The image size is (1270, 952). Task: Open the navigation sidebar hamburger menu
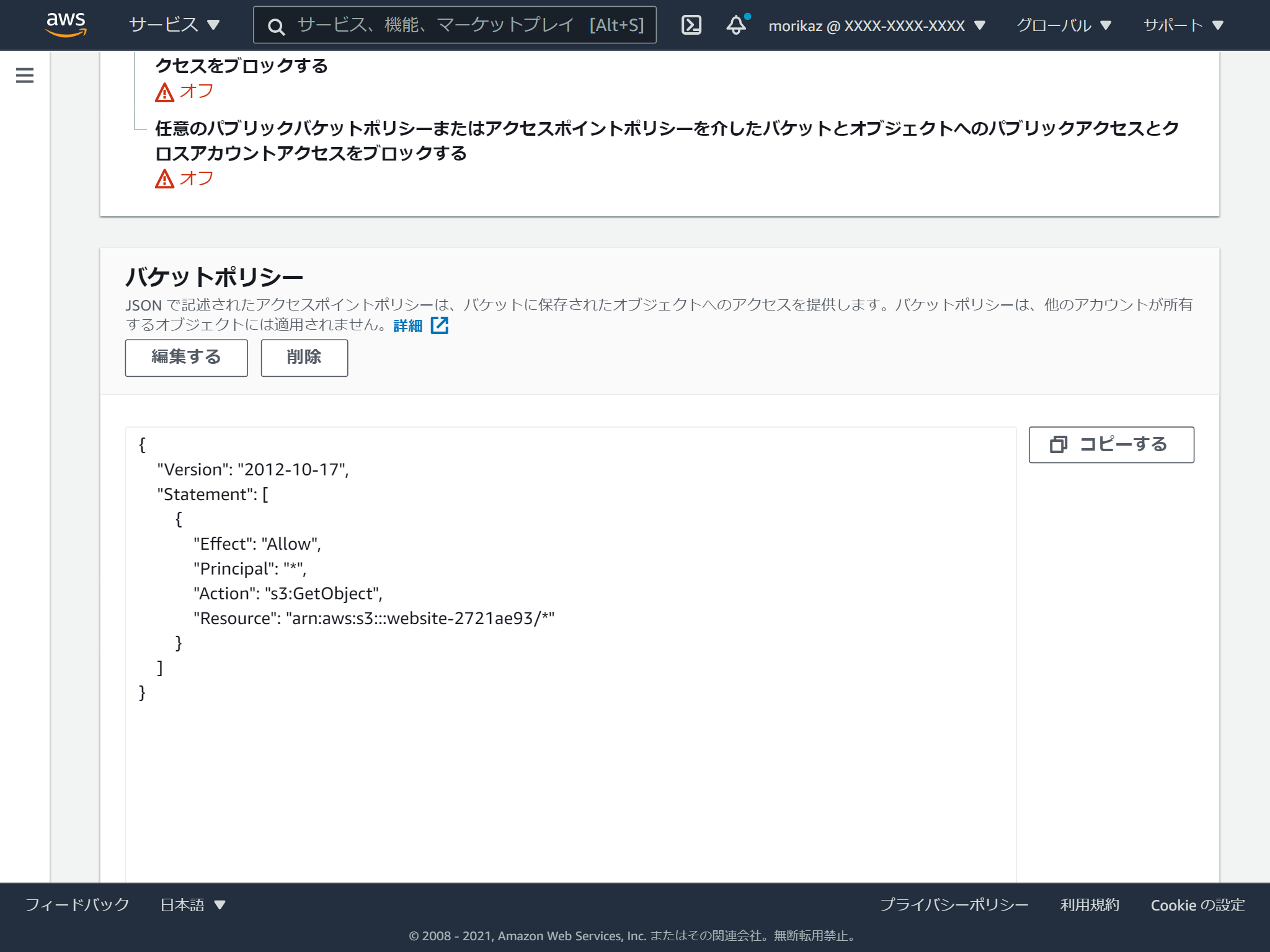pos(24,76)
